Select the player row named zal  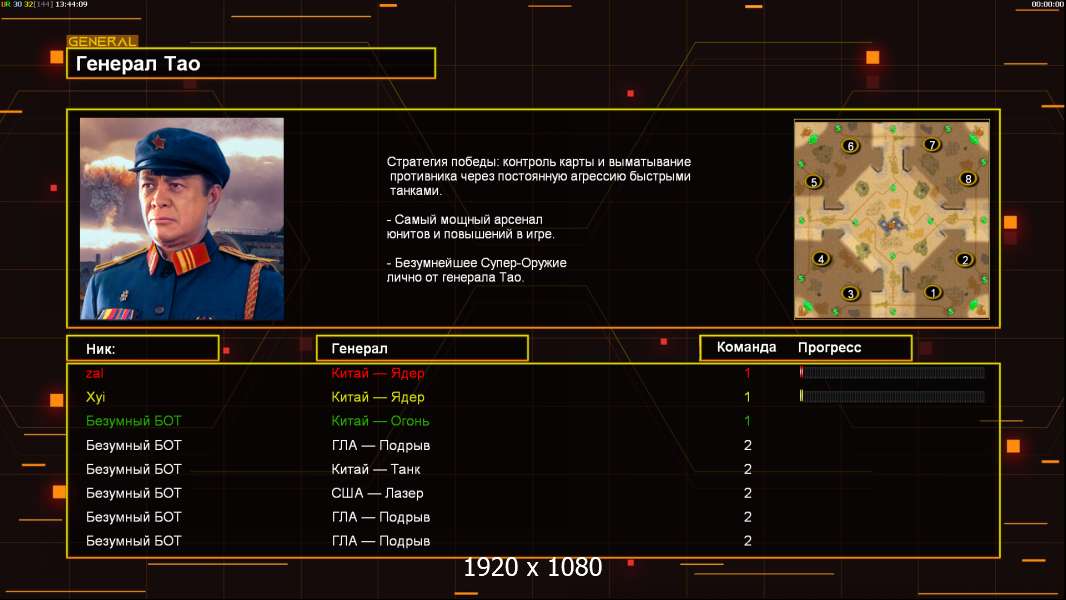tap(533, 372)
